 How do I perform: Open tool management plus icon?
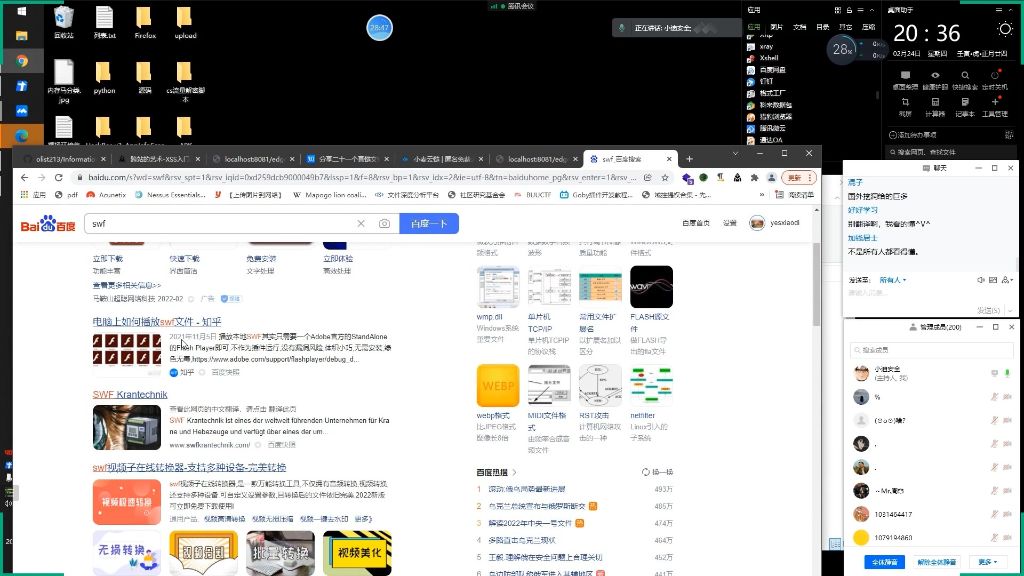coord(995,107)
